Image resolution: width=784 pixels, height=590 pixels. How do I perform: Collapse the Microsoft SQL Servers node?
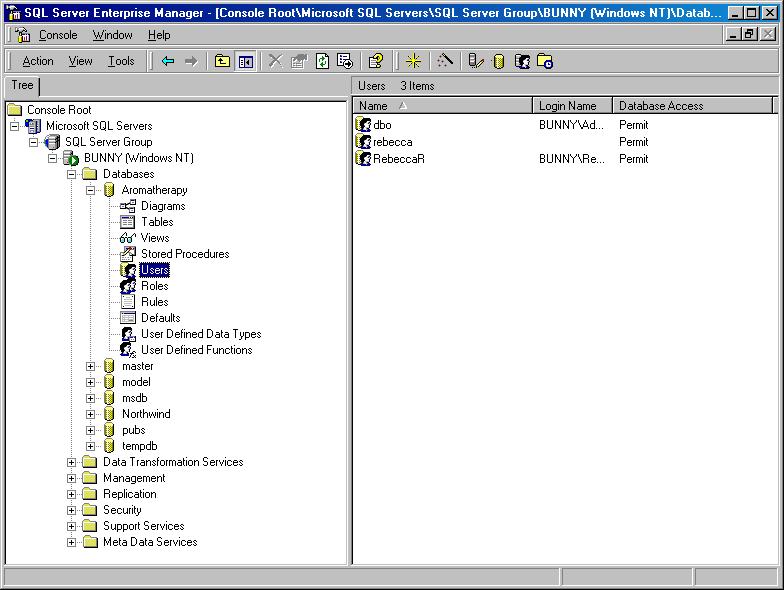coord(15,126)
